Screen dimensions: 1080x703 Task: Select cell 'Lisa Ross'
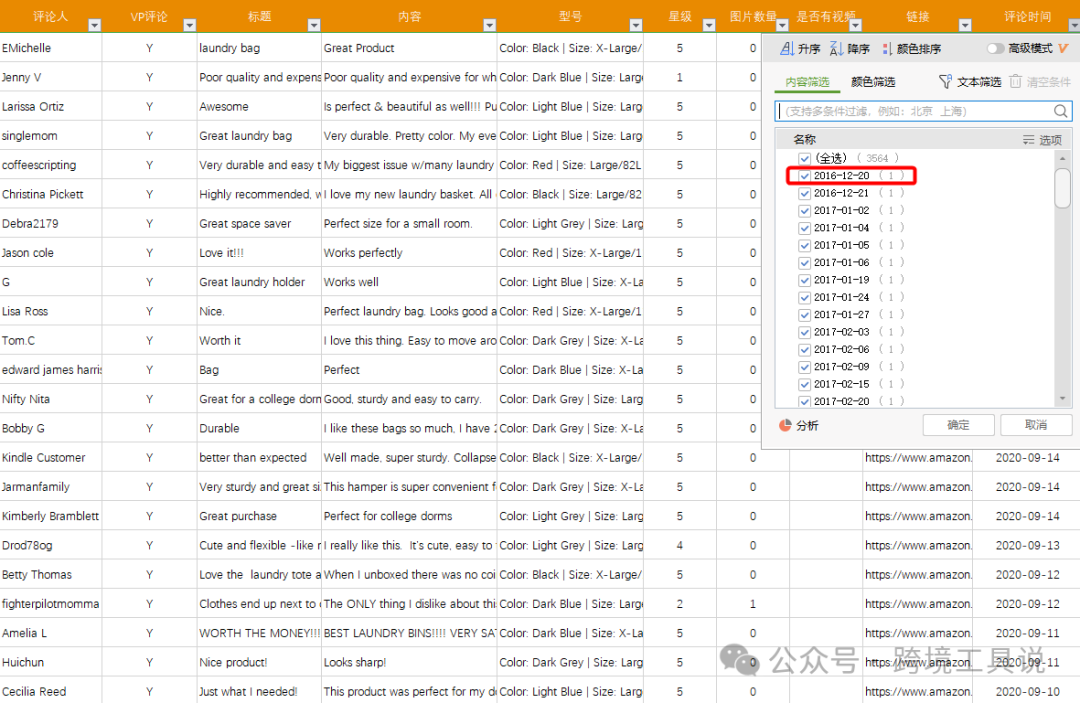51,311
